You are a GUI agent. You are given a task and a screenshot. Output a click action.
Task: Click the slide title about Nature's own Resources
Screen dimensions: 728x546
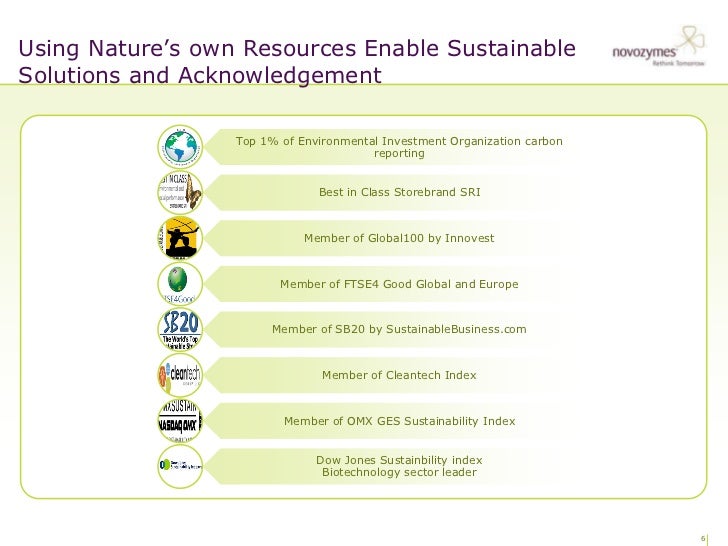pos(297,62)
